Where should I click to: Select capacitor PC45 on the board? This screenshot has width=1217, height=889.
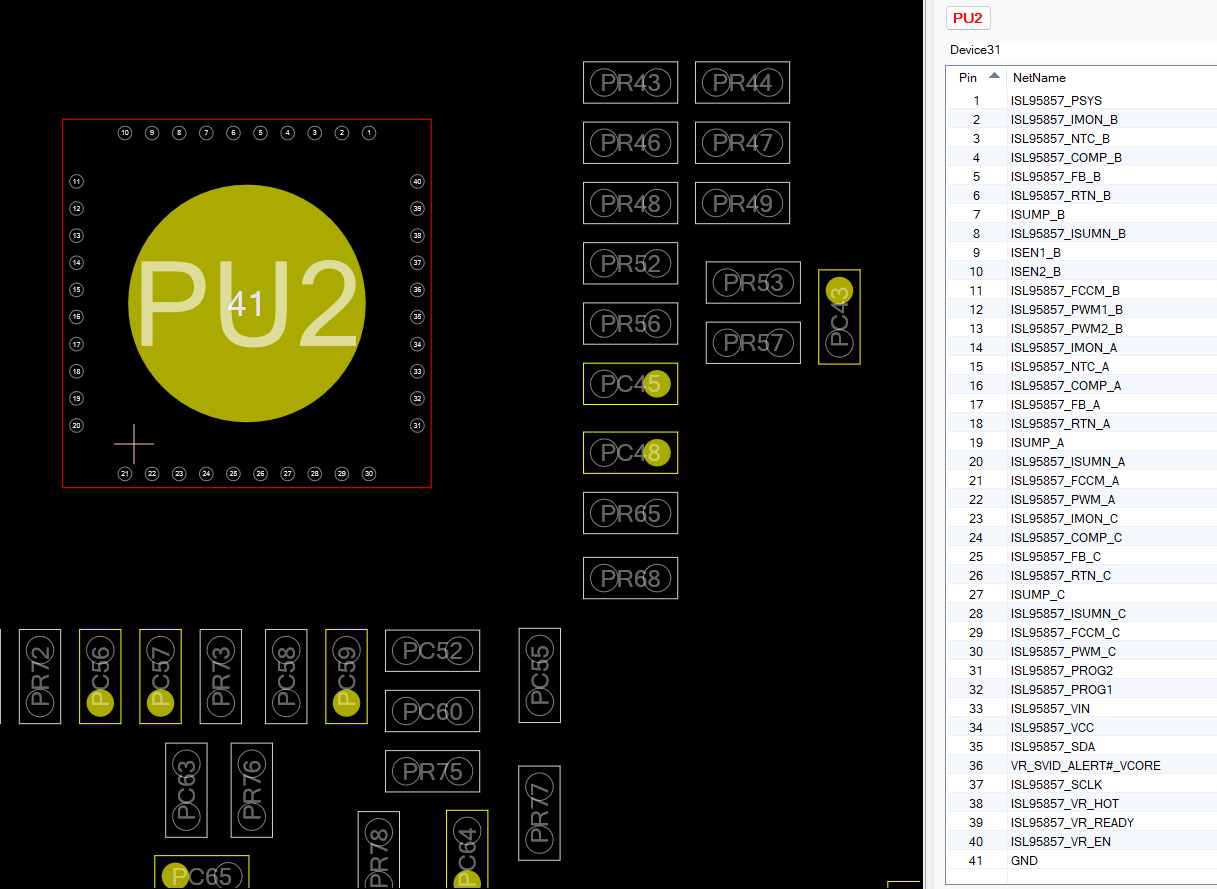tap(631, 384)
